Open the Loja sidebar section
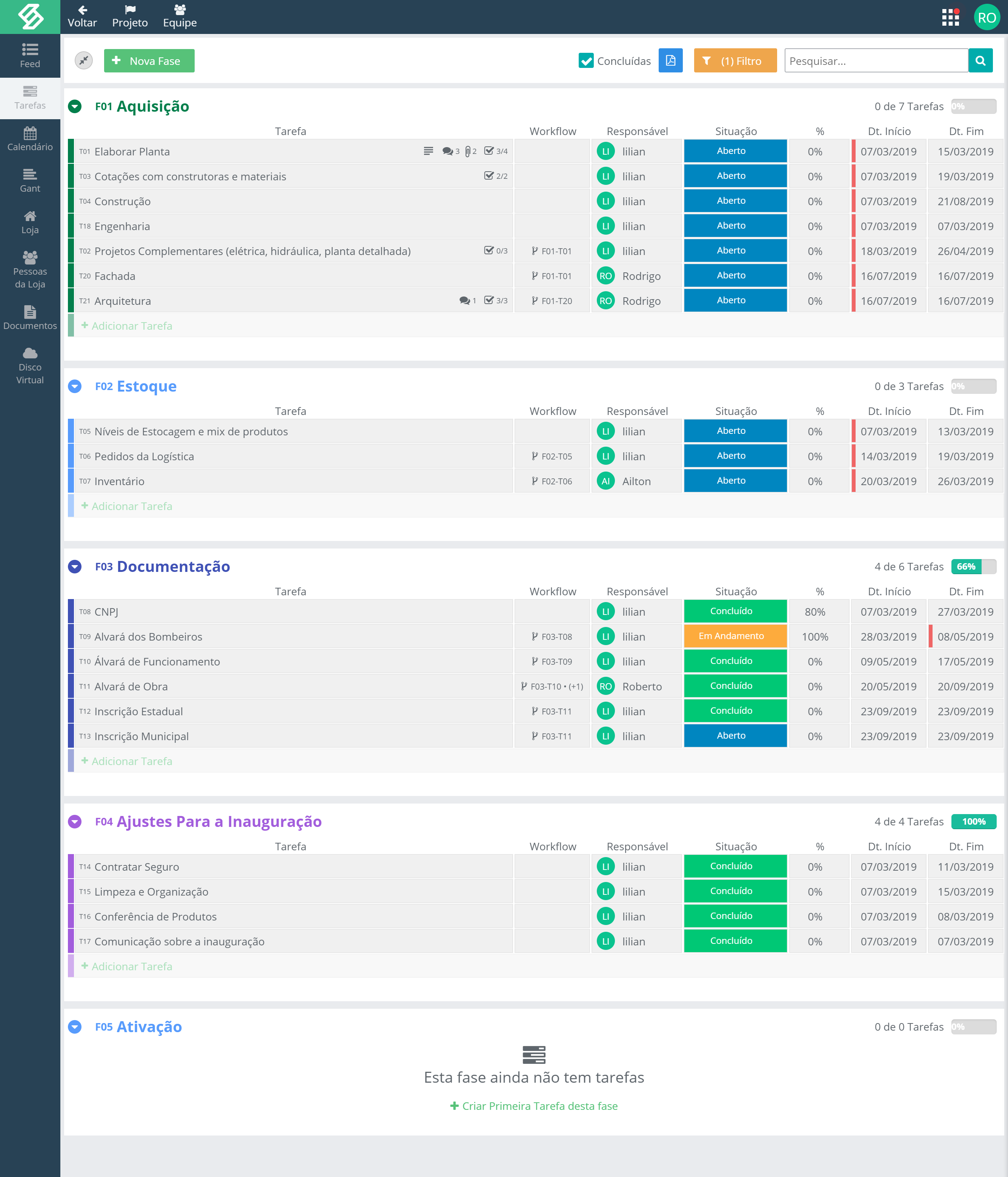This screenshot has height=1177, width=1008. (x=30, y=222)
